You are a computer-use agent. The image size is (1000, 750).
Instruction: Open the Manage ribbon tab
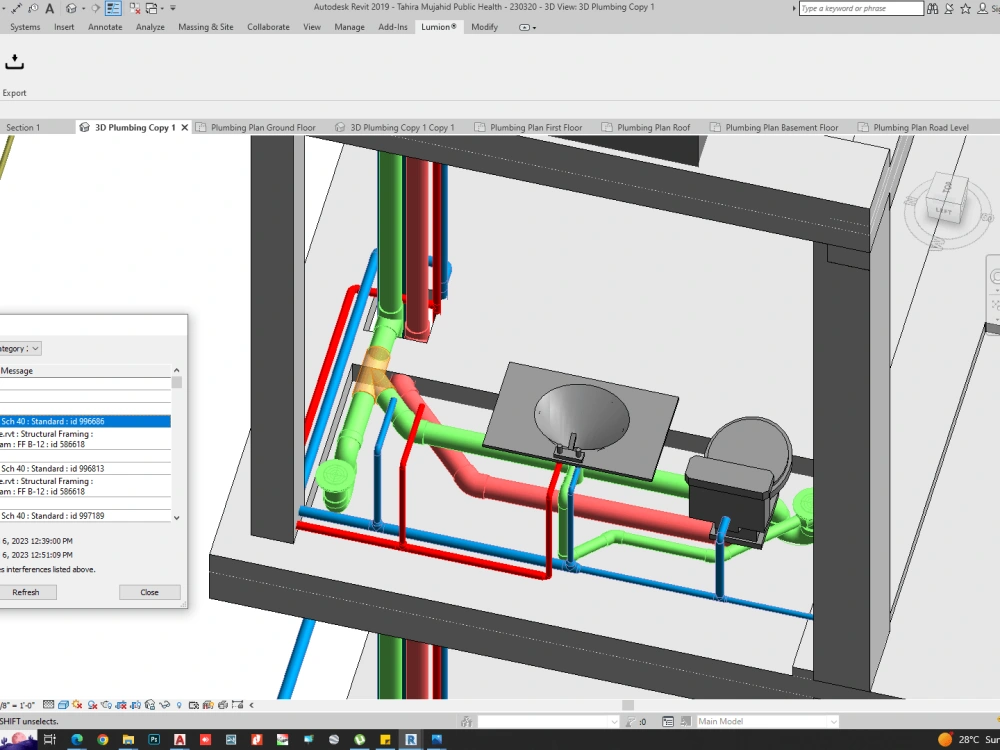coord(349,27)
